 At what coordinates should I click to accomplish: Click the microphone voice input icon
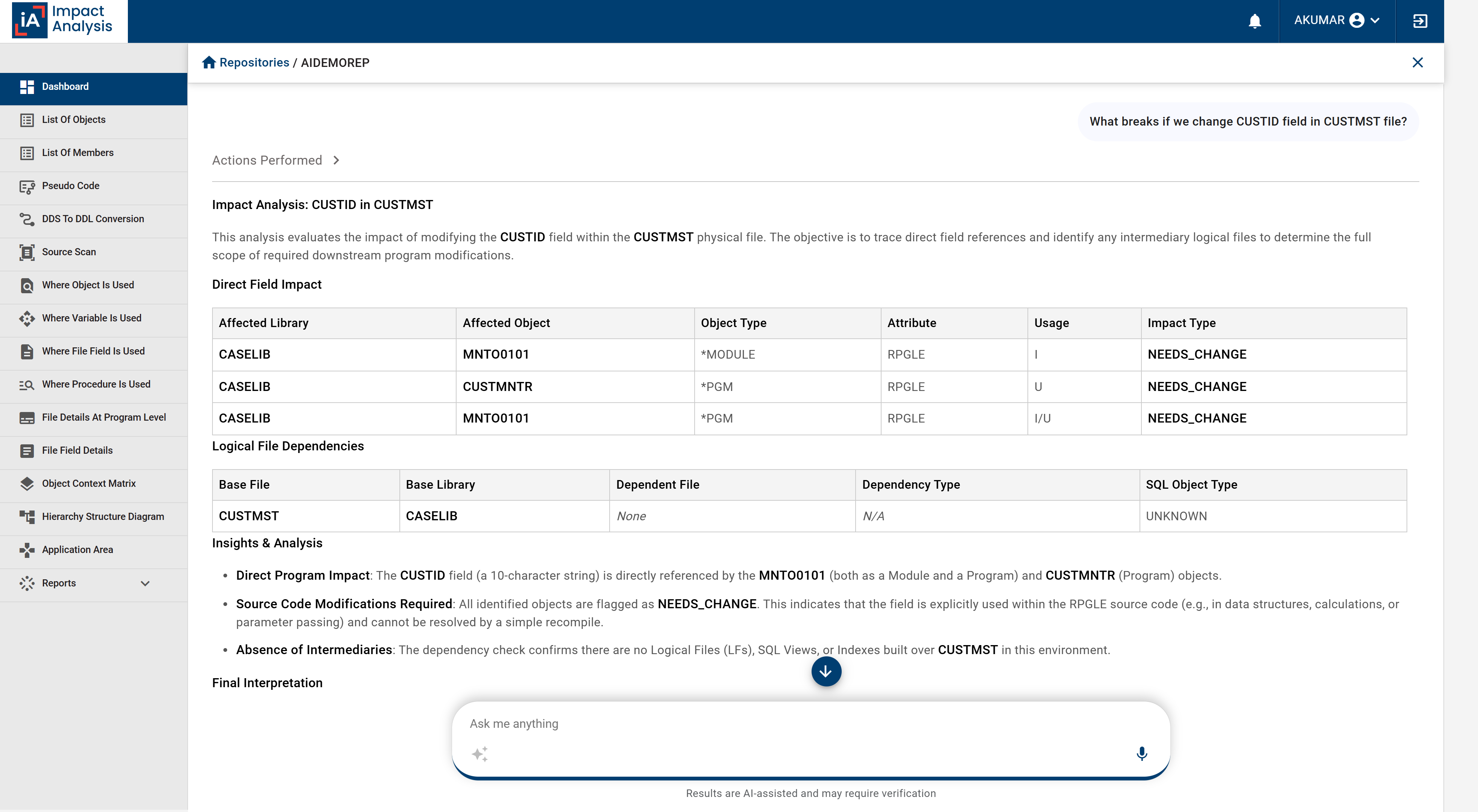click(x=1142, y=753)
